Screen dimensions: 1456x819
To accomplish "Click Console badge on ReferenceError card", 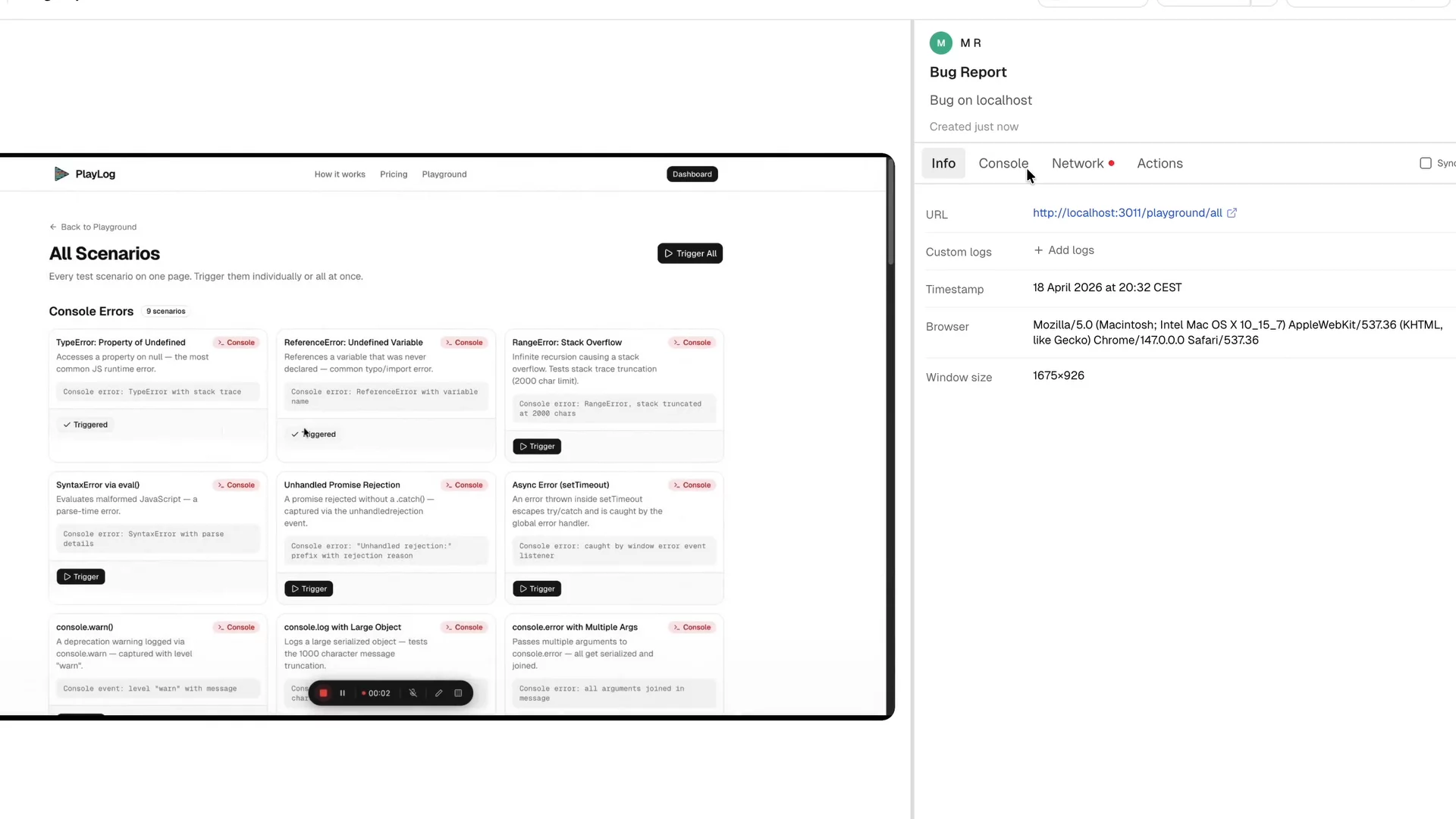I will (x=464, y=343).
